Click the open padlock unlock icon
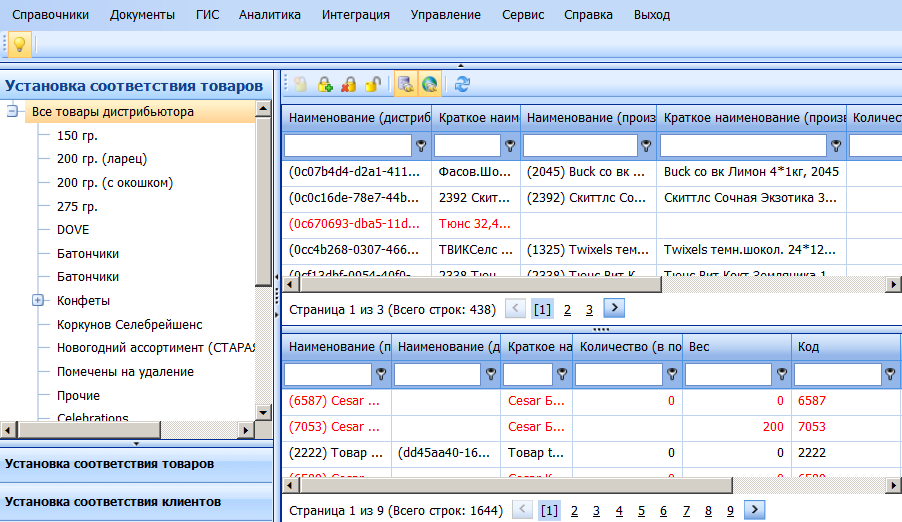The height and width of the screenshot is (522, 902). coord(372,85)
